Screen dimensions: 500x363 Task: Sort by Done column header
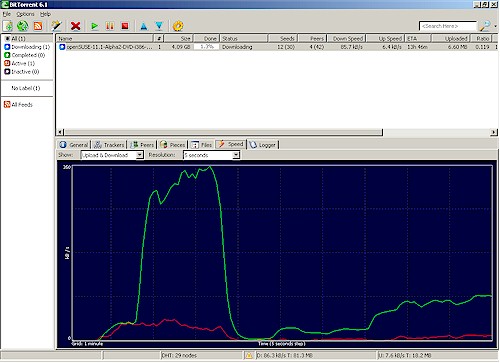point(206,38)
